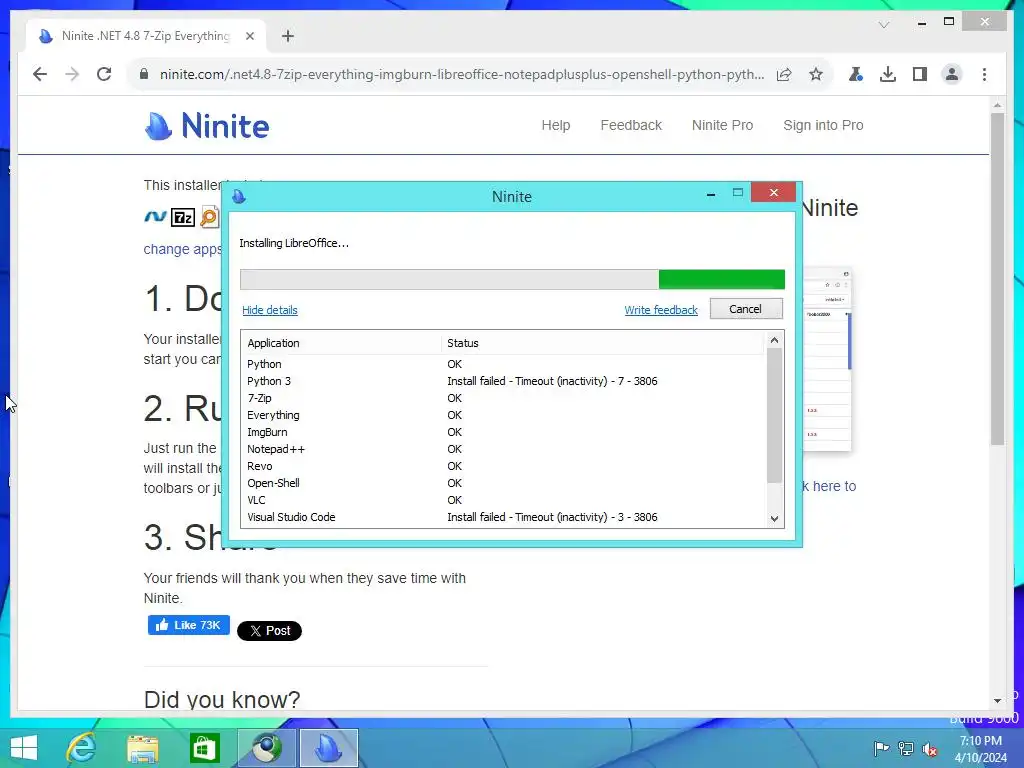The image size is (1024, 768).
Task: Click details list scroll down arrow
Action: [775, 519]
